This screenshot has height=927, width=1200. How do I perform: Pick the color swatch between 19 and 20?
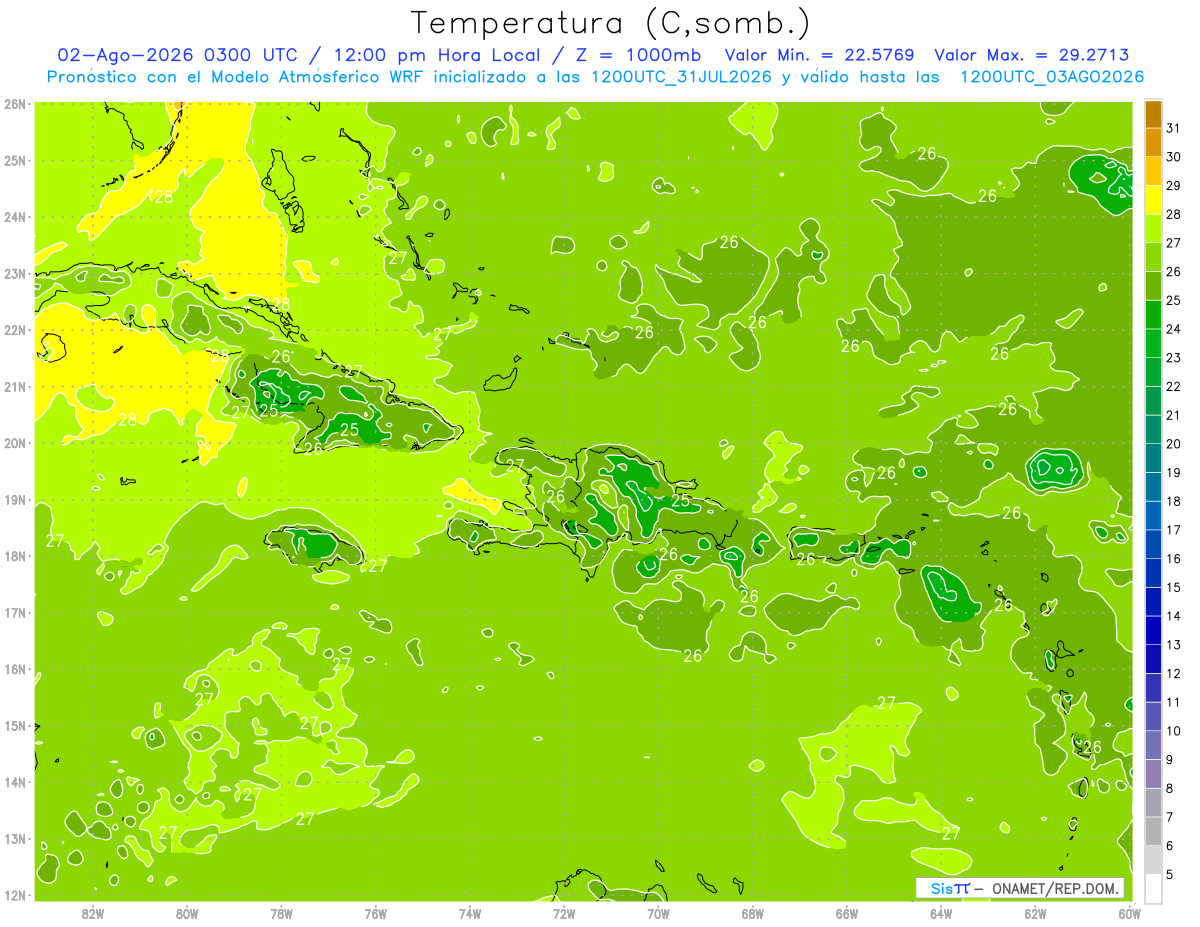(1153, 458)
